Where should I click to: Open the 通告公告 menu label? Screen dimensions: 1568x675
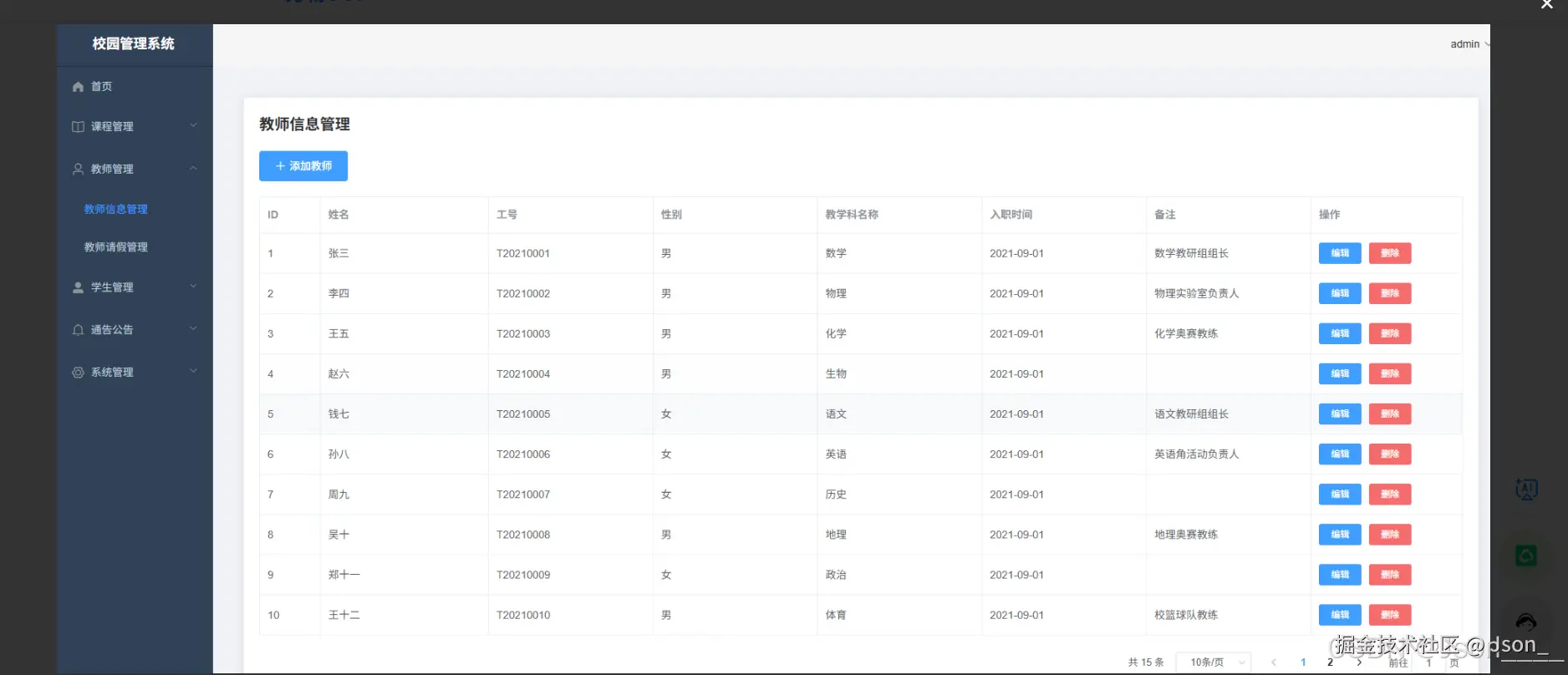[112, 330]
